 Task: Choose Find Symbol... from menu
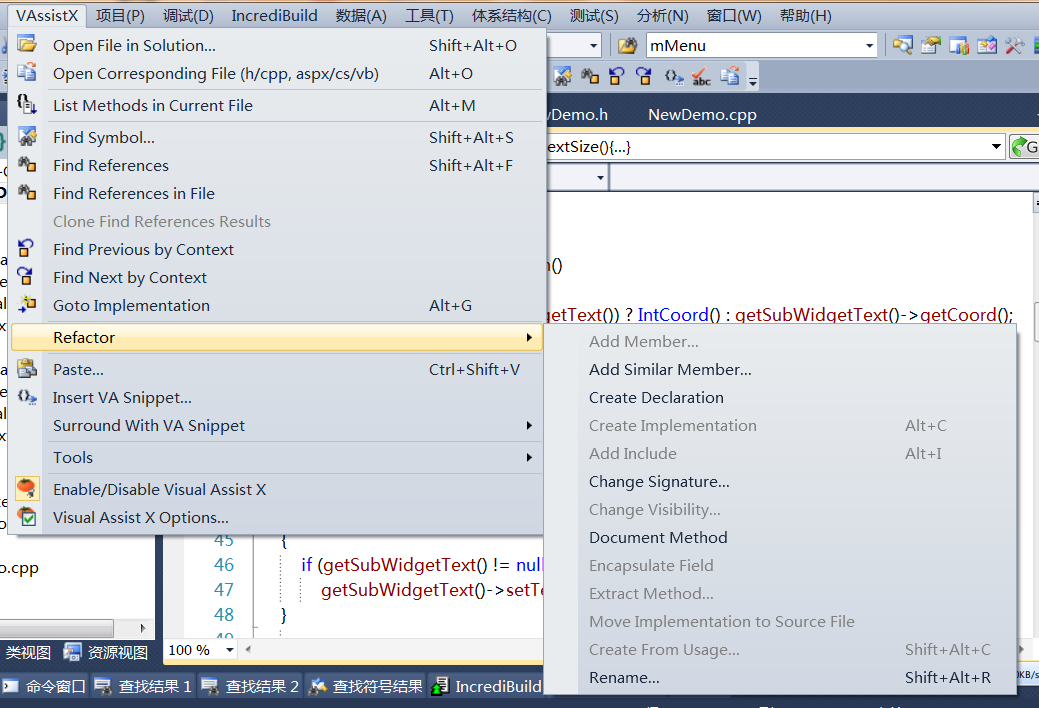pyautogui.click(x=104, y=137)
